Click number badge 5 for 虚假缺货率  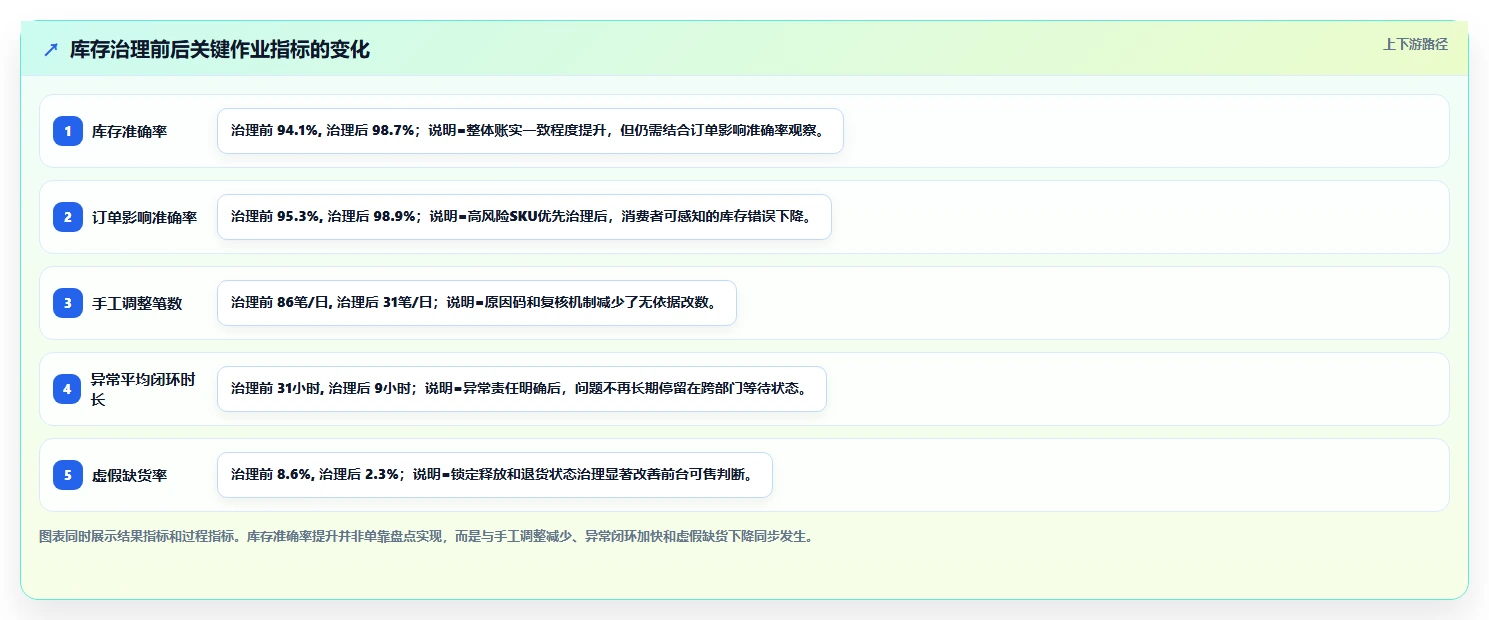pyautogui.click(x=68, y=475)
